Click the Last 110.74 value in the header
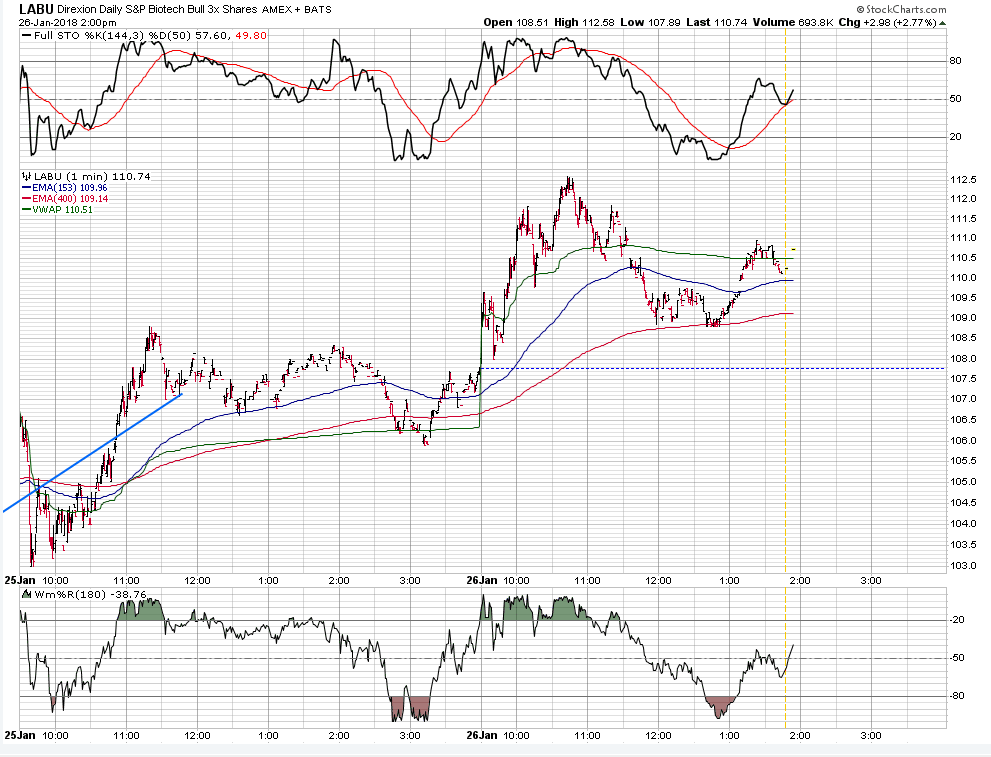991x757 pixels. (x=716, y=22)
